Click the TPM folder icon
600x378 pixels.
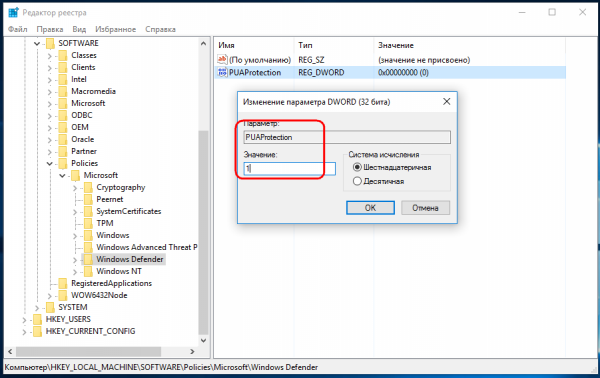click(88, 223)
